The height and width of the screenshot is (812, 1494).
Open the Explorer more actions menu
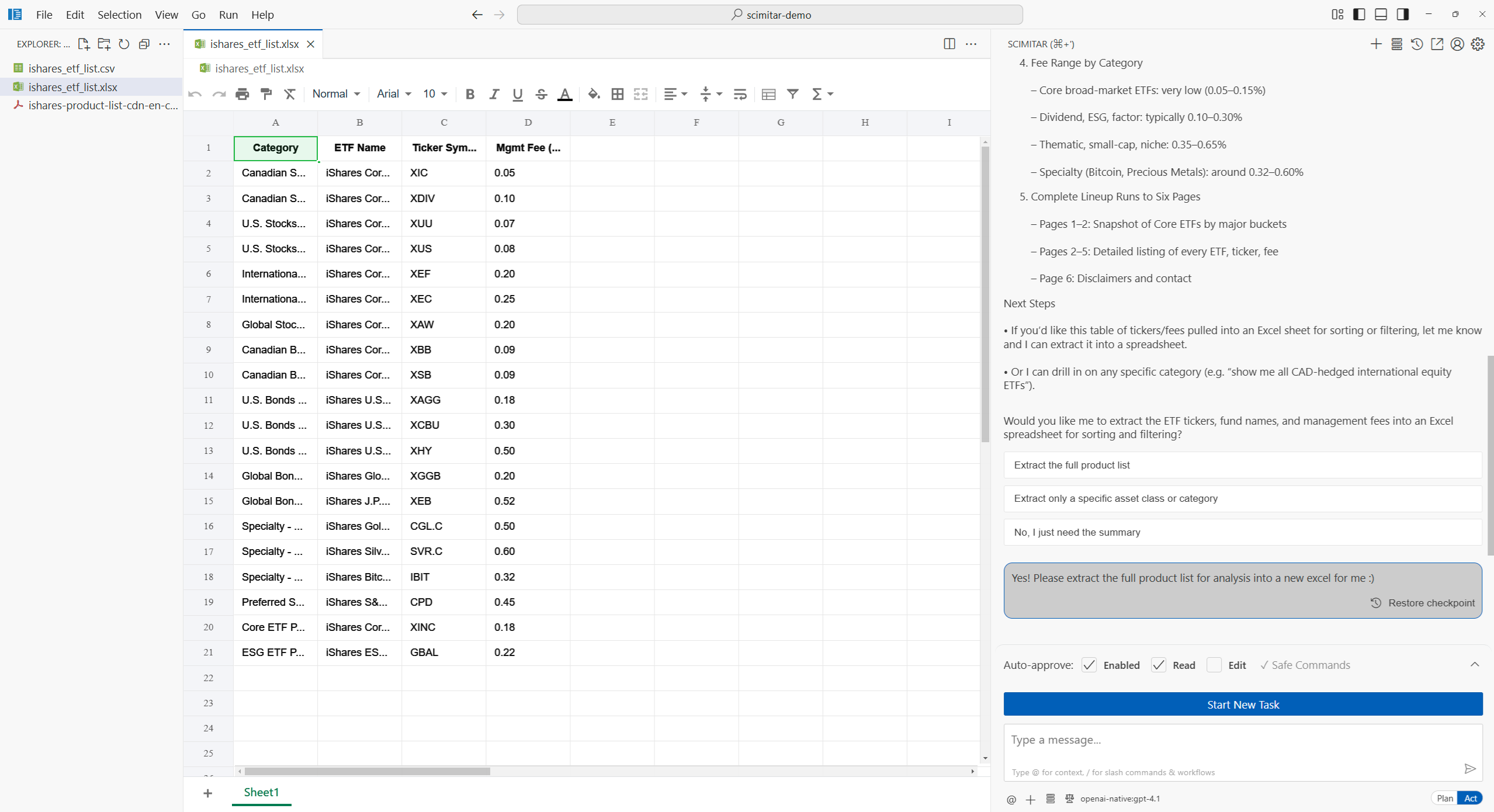click(165, 44)
